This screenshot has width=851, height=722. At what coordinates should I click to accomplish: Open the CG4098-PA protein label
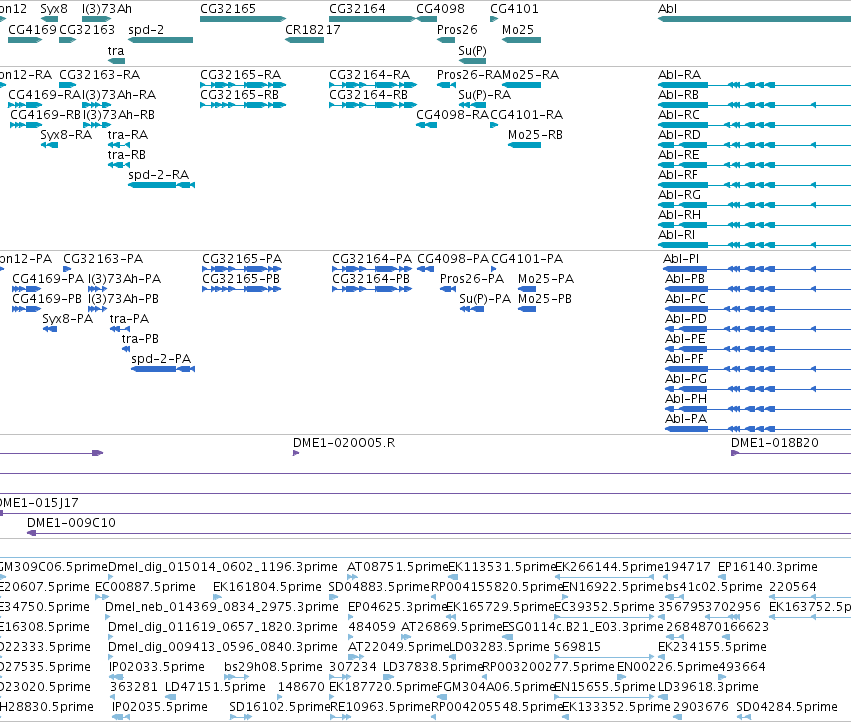coord(453,258)
